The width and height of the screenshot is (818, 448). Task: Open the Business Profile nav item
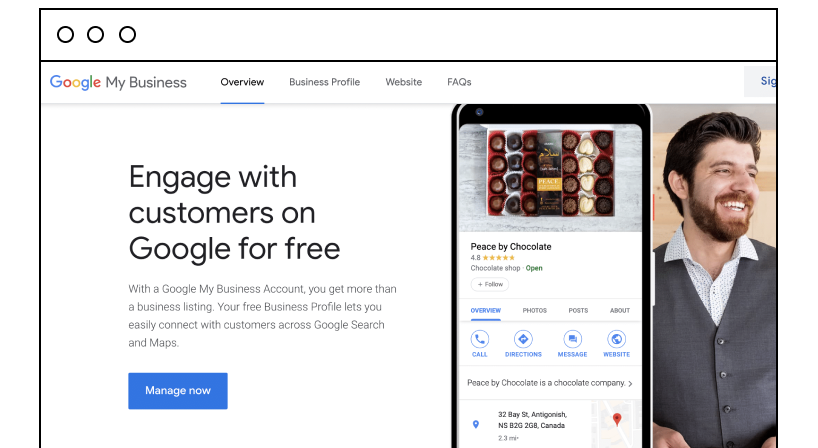point(324,82)
